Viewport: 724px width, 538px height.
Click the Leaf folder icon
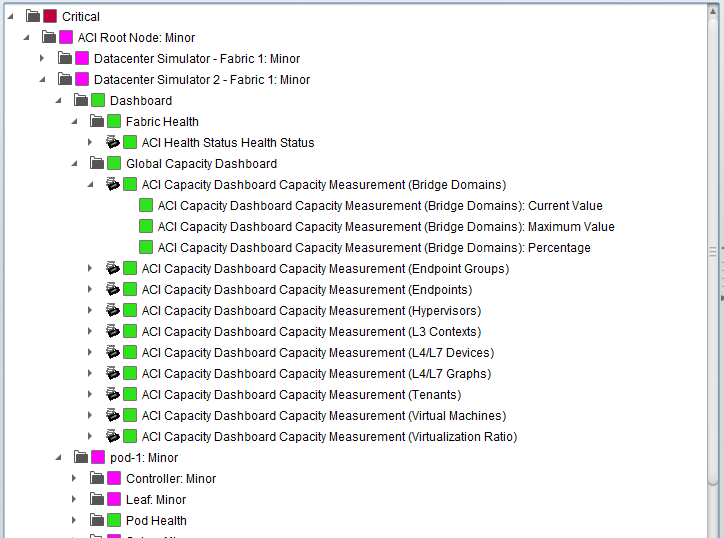(97, 499)
